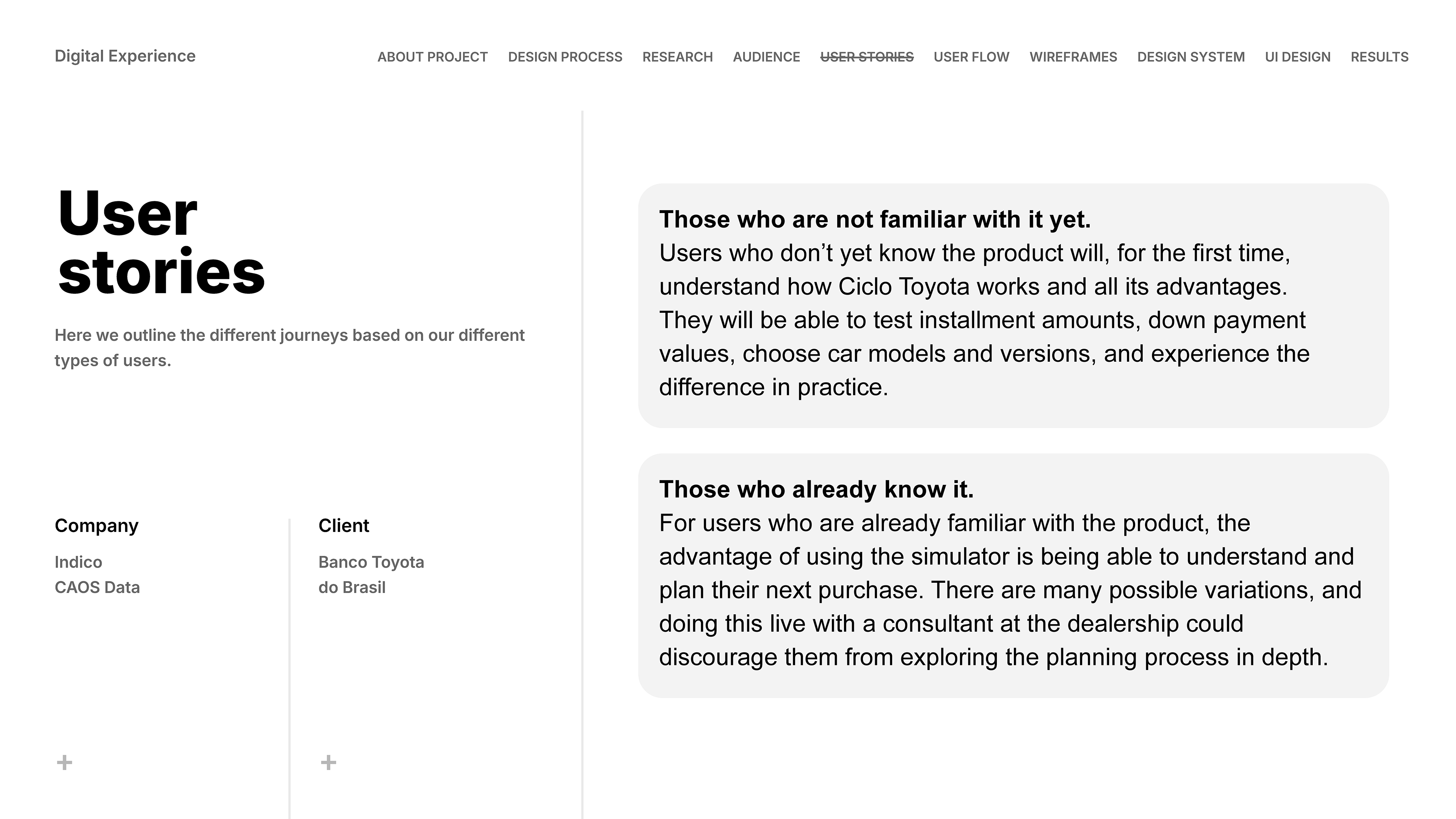Click the large User stories heading
Image resolution: width=1456 pixels, height=819 pixels.
(x=161, y=243)
